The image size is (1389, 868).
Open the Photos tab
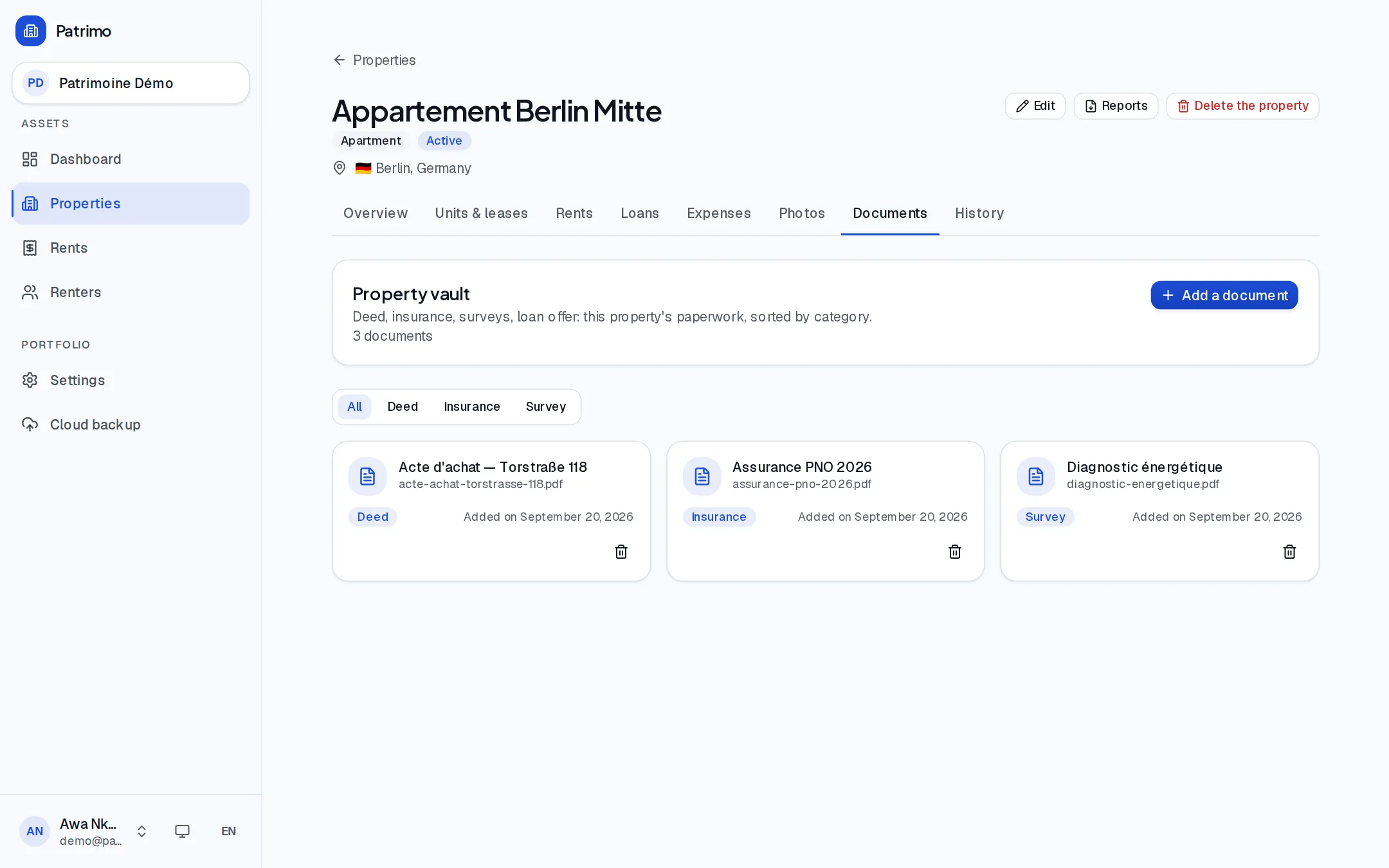pos(802,213)
